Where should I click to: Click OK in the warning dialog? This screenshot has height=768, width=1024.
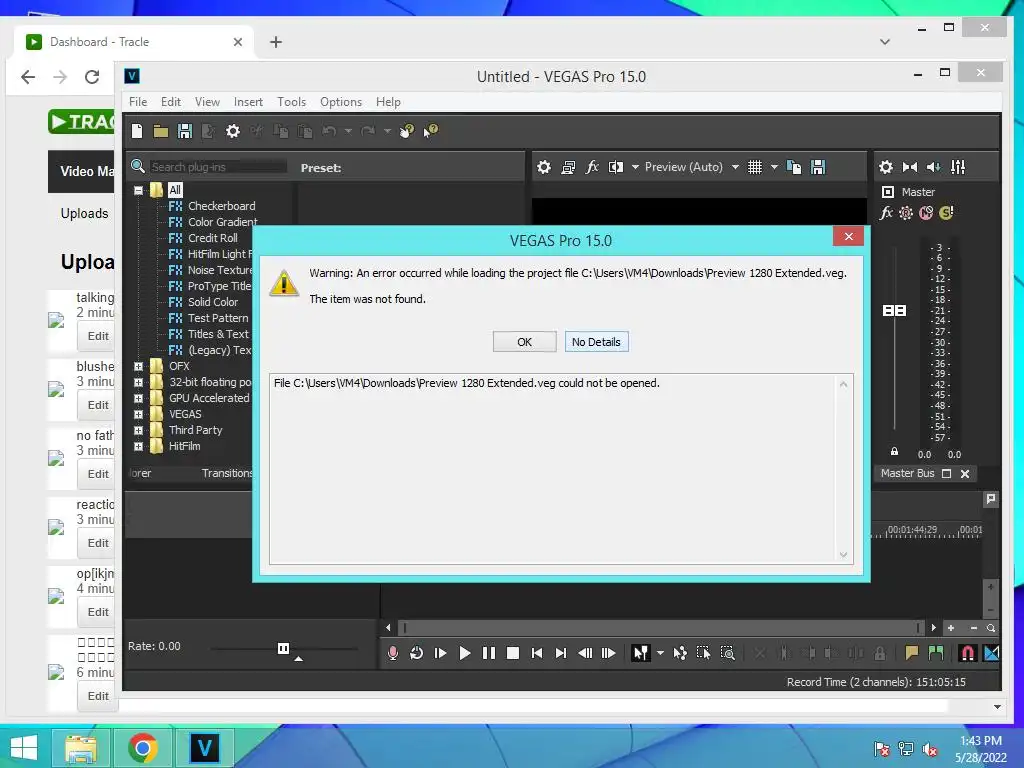coord(524,342)
